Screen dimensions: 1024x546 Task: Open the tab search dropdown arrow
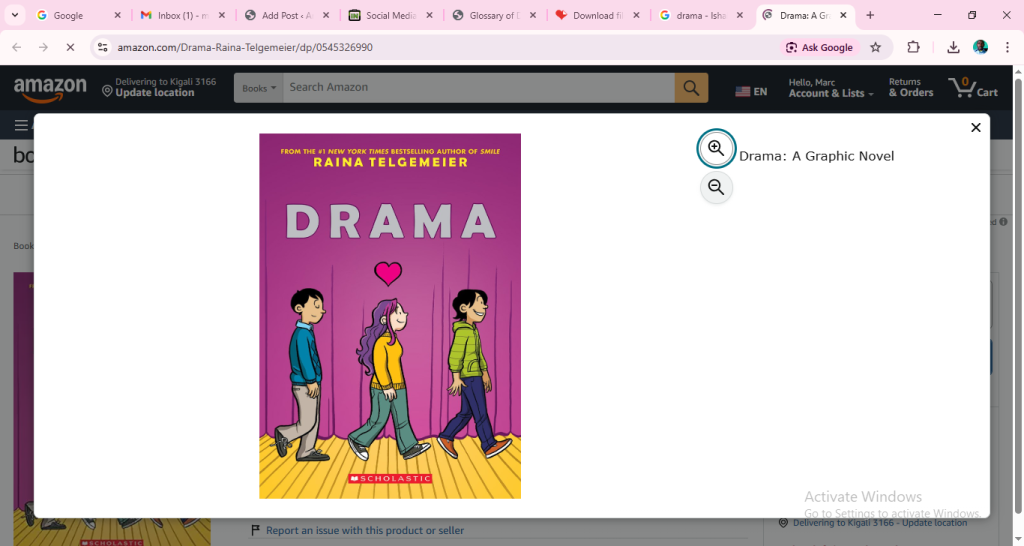[14, 15]
